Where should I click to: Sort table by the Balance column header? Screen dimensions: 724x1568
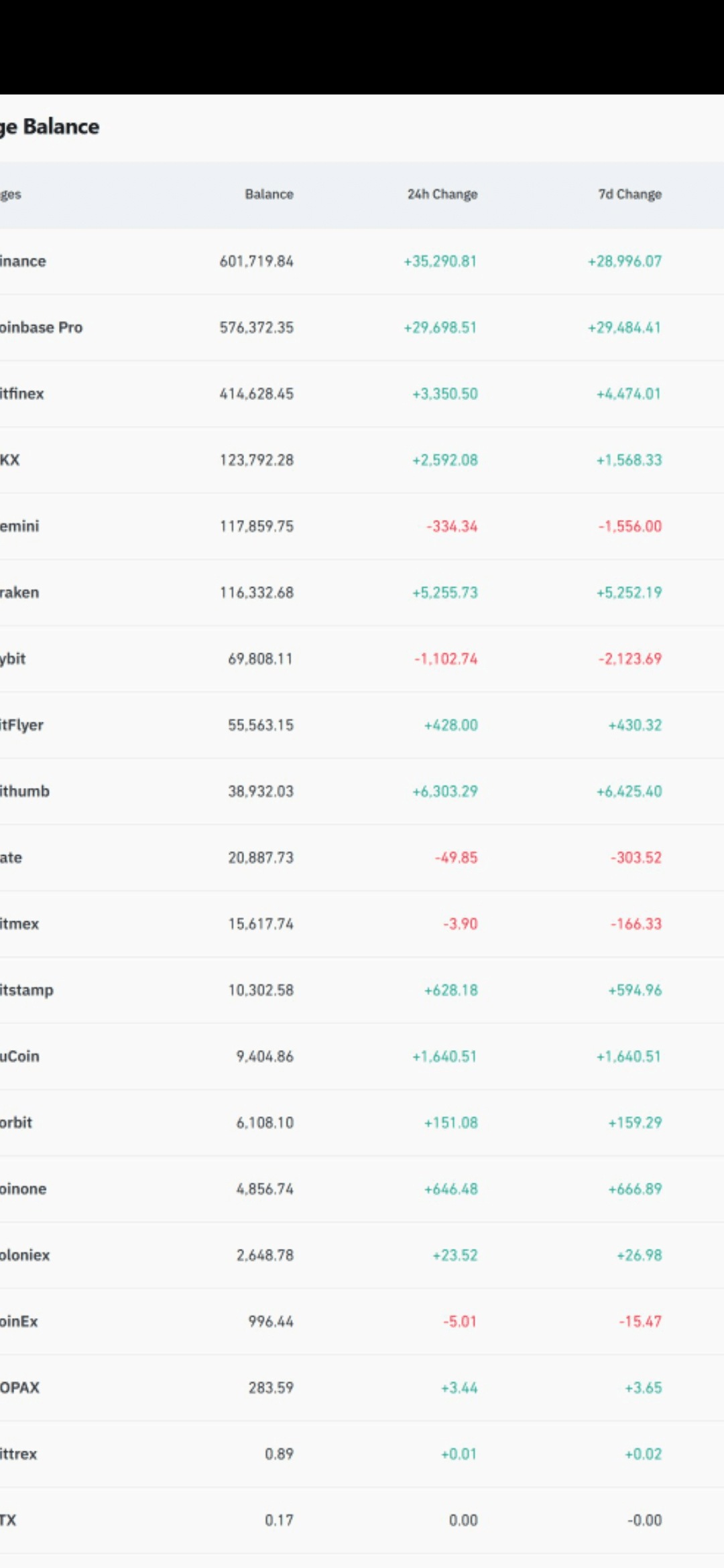coord(269,194)
